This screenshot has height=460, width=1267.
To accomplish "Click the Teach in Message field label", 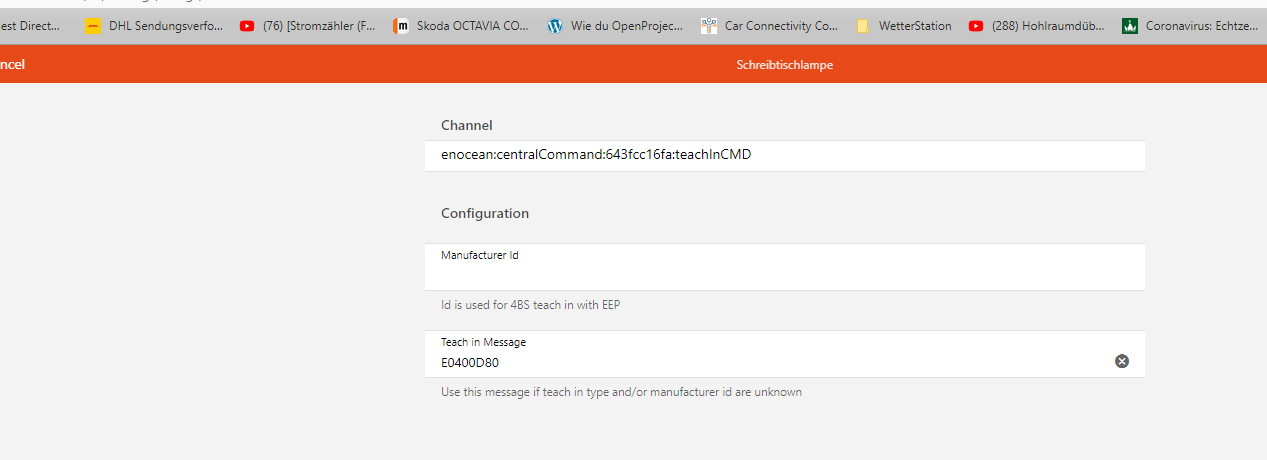I will (x=483, y=342).
